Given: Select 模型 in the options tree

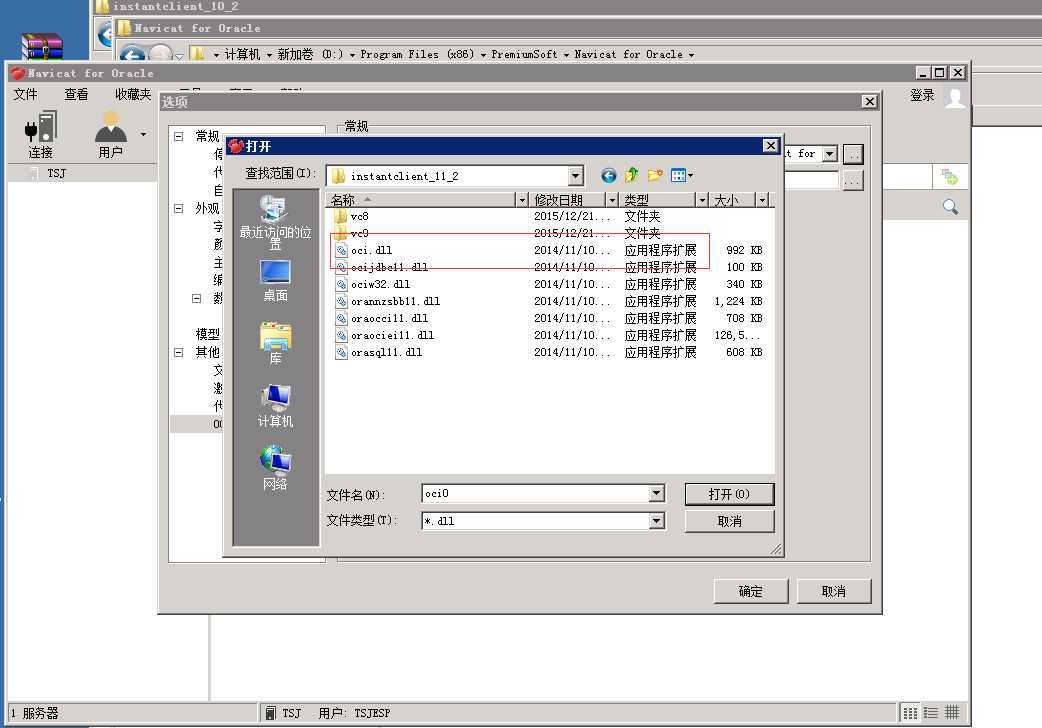Looking at the screenshot, I should [x=207, y=334].
